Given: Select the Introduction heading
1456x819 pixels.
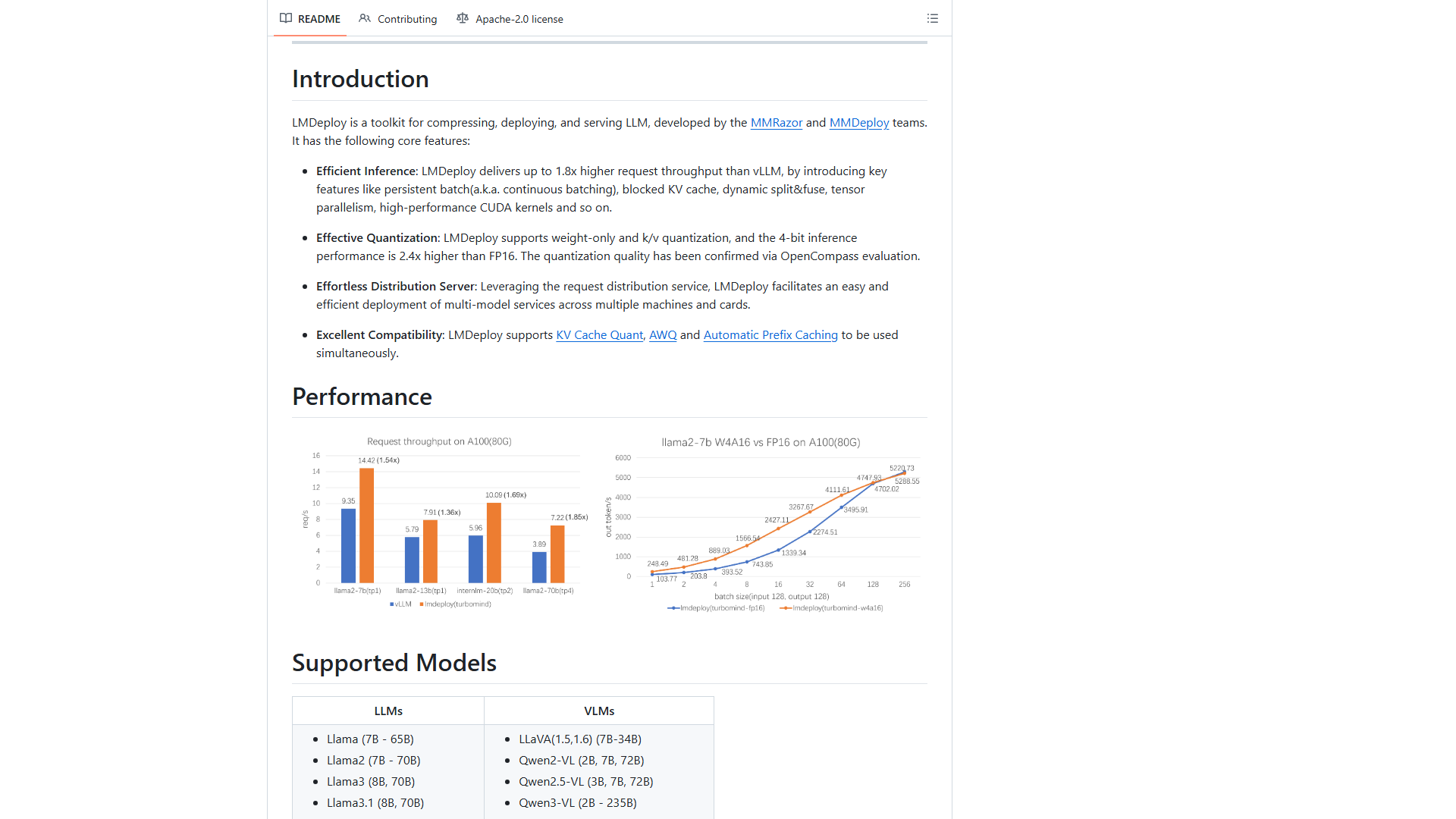Looking at the screenshot, I should [360, 79].
